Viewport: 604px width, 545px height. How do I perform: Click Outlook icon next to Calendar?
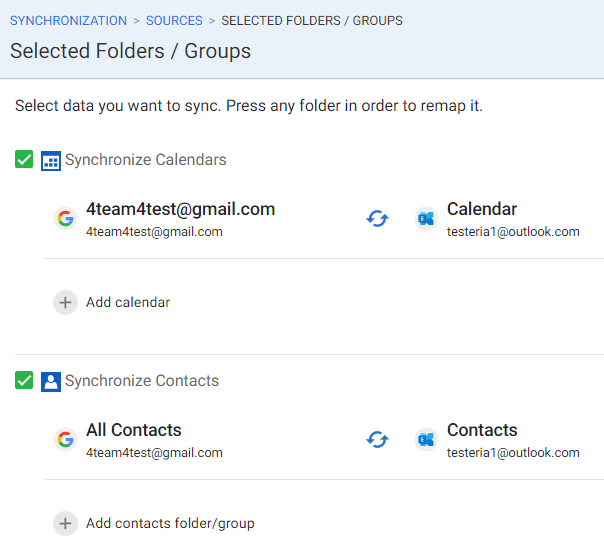[427, 219]
